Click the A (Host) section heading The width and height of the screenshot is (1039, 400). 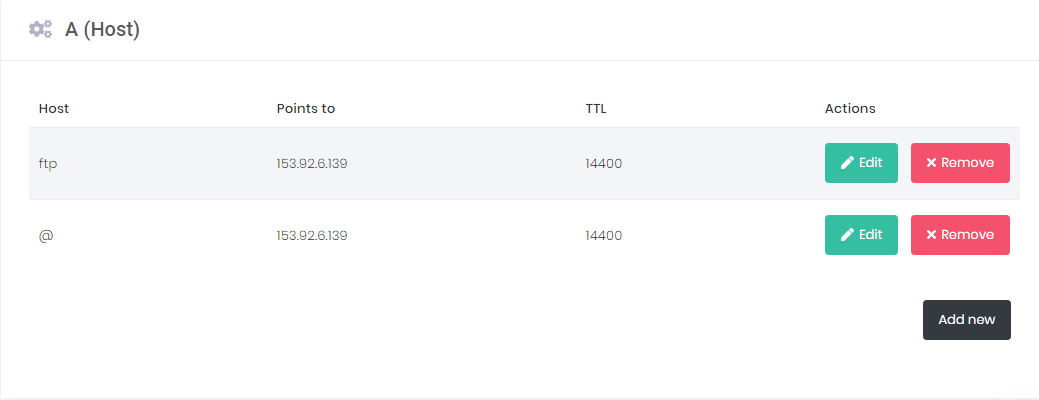[x=102, y=30]
